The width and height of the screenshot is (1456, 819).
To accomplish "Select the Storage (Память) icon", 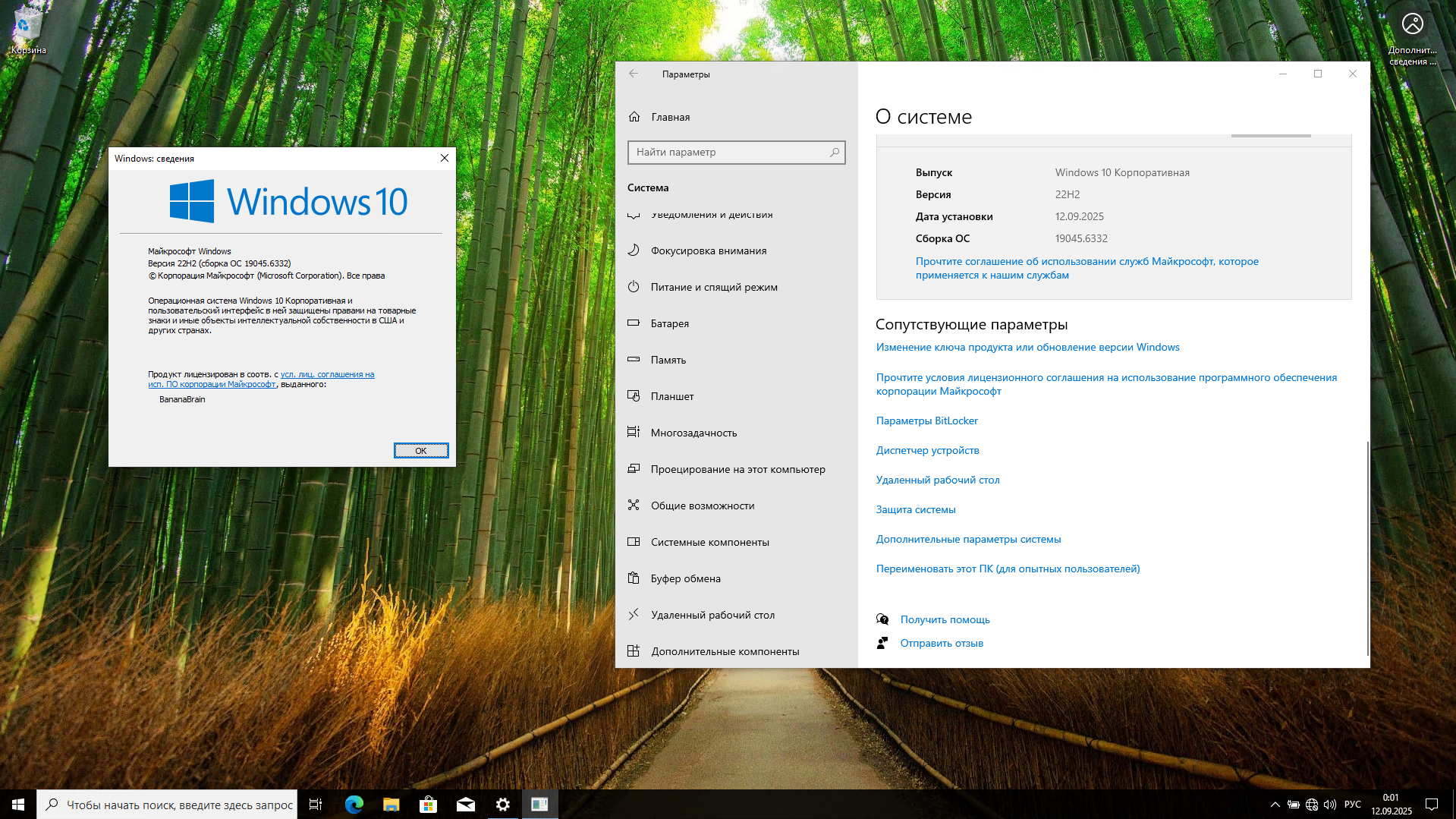I will (x=634, y=360).
